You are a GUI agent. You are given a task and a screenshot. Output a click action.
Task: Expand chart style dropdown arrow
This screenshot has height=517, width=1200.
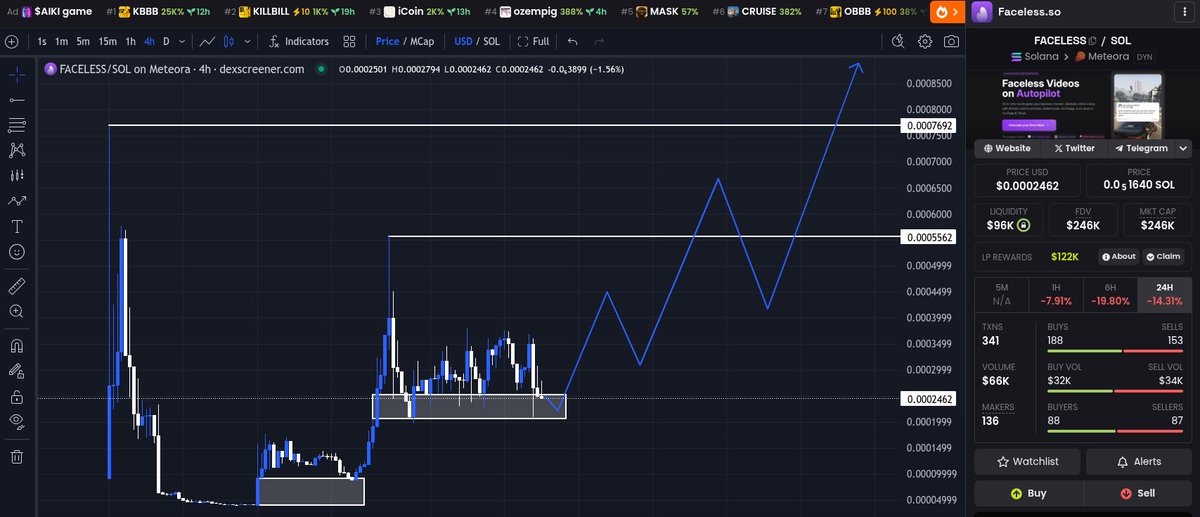[246, 41]
